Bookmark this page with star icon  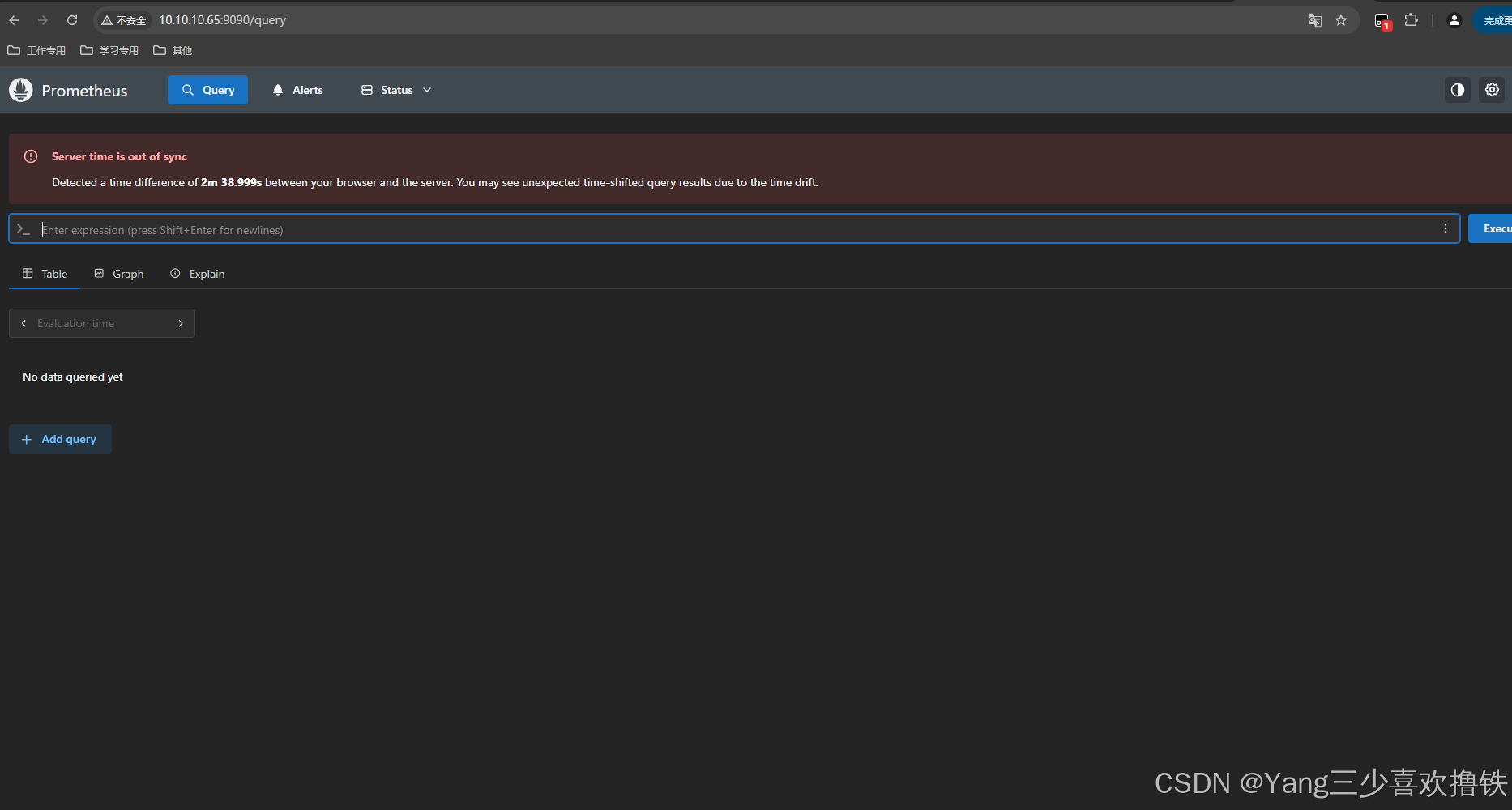[x=1341, y=20]
